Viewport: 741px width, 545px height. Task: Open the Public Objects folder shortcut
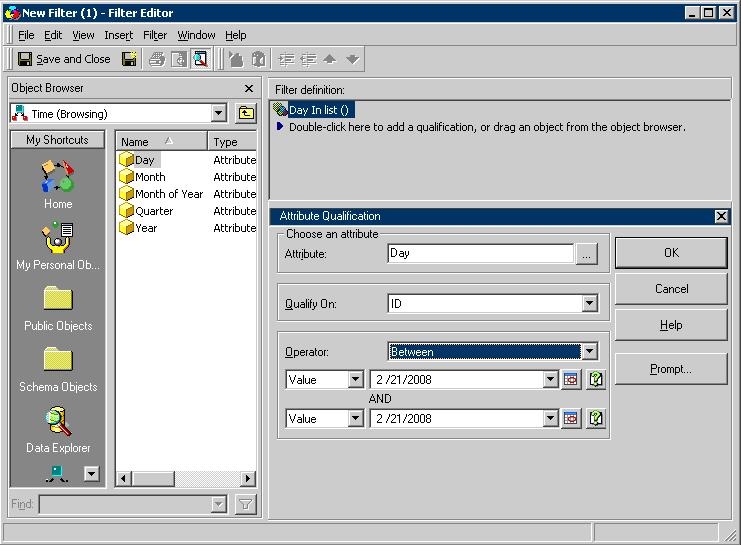tap(58, 302)
